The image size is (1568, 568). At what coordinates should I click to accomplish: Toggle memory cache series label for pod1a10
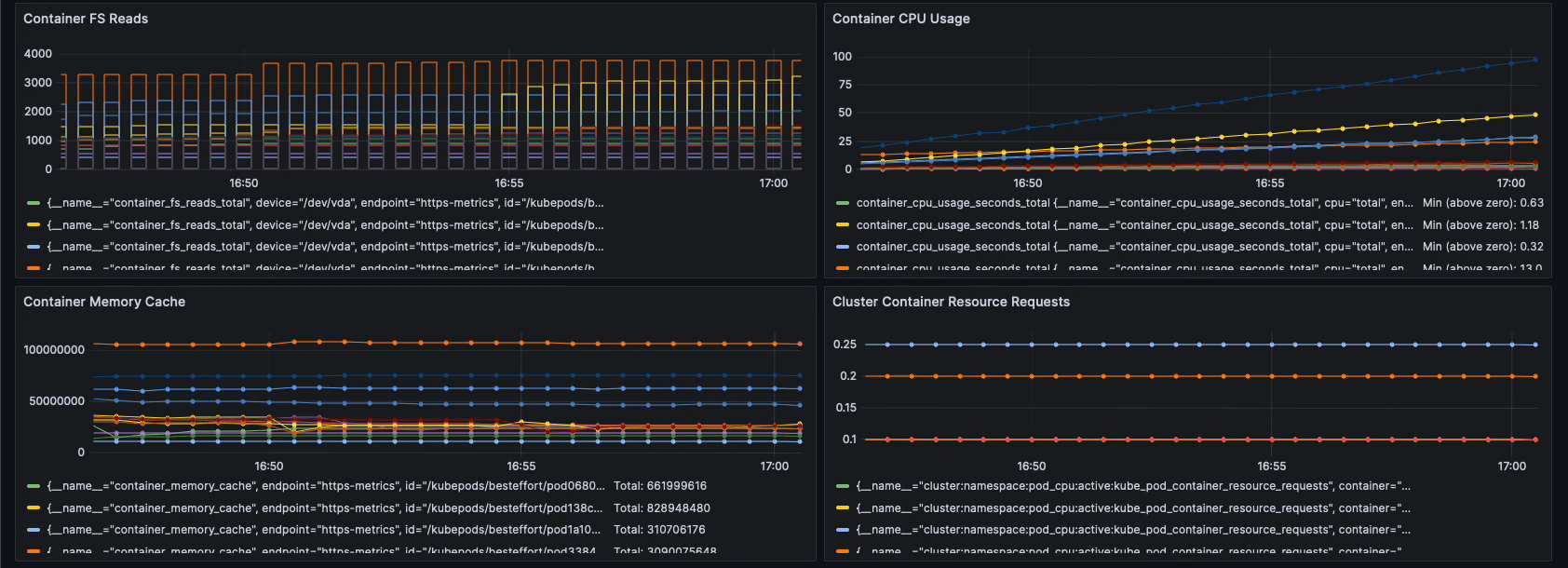324,530
